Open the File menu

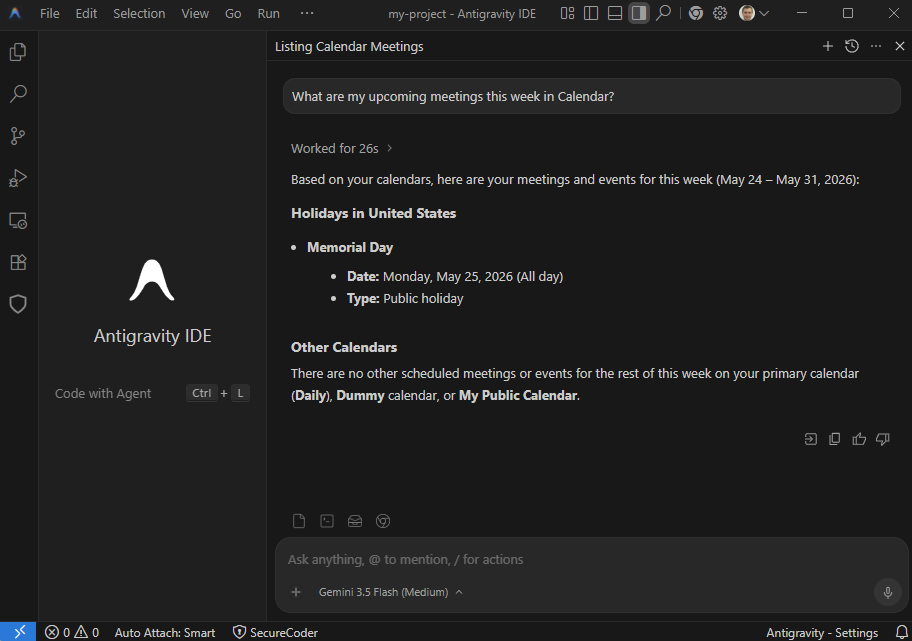[x=49, y=13]
